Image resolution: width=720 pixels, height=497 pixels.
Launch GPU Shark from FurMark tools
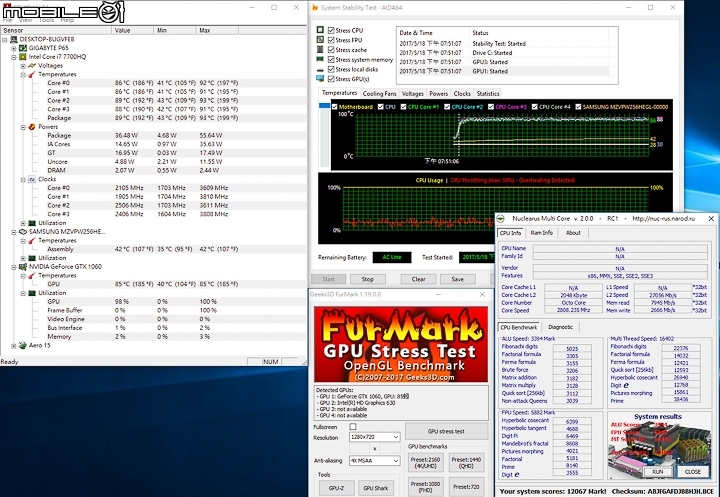click(x=376, y=488)
